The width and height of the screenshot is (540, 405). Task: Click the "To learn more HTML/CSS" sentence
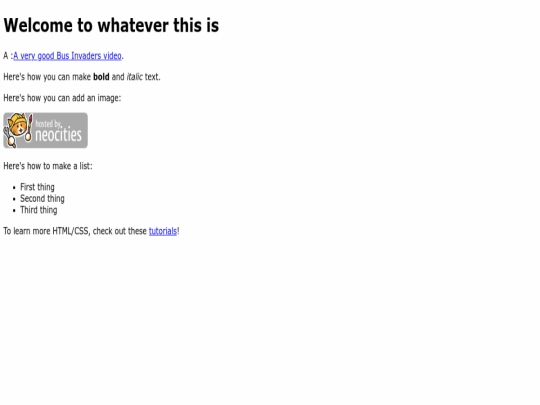91,231
